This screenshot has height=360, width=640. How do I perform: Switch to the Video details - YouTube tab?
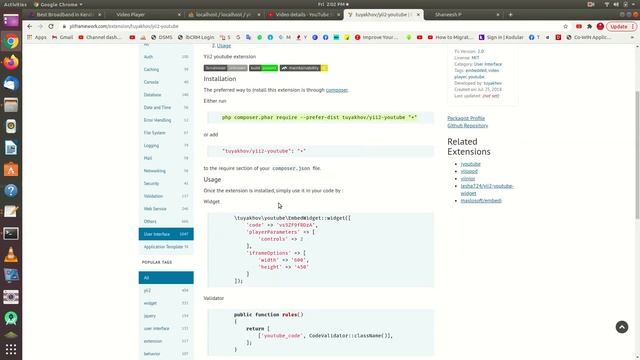point(303,14)
